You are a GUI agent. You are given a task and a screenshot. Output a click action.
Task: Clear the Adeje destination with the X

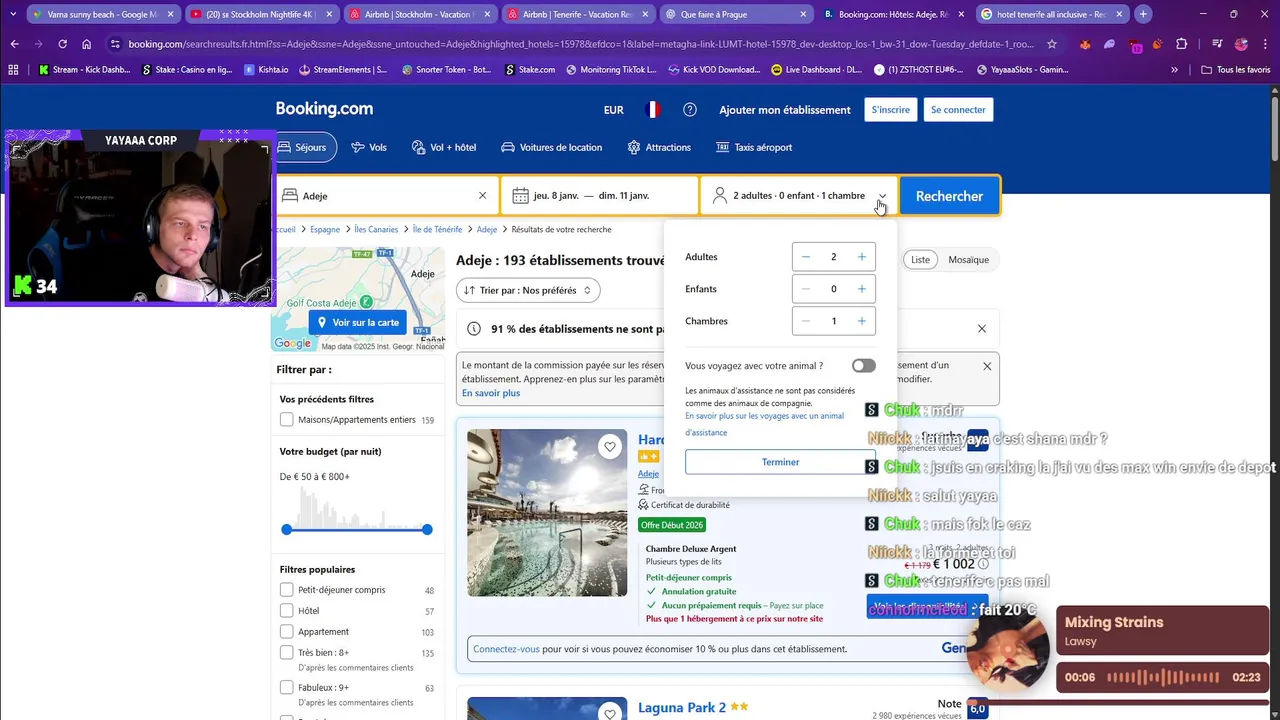[482, 196]
